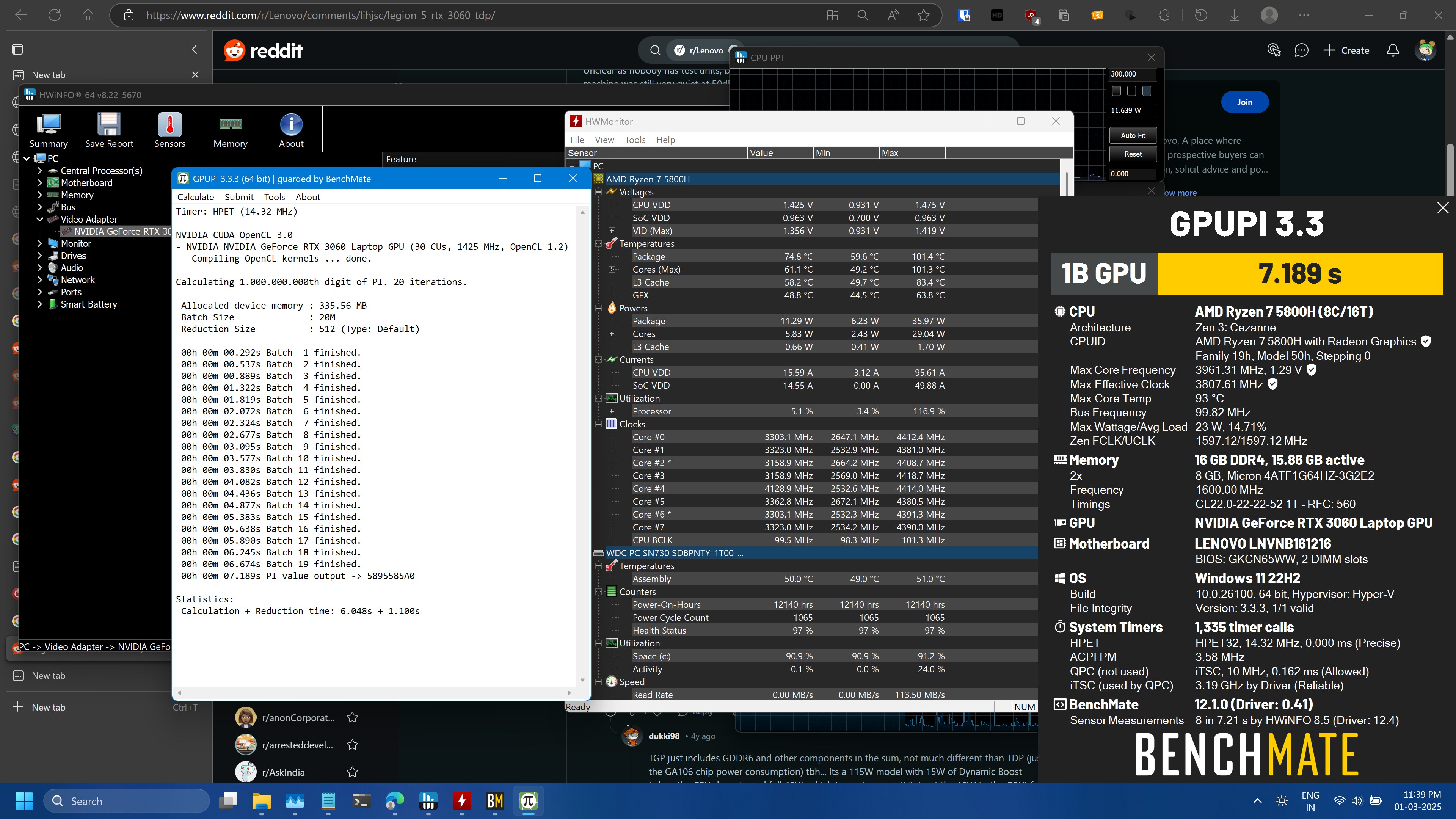Open commenter dukki98's profile link
Viewport: 1456px width, 819px height.
tap(664, 736)
